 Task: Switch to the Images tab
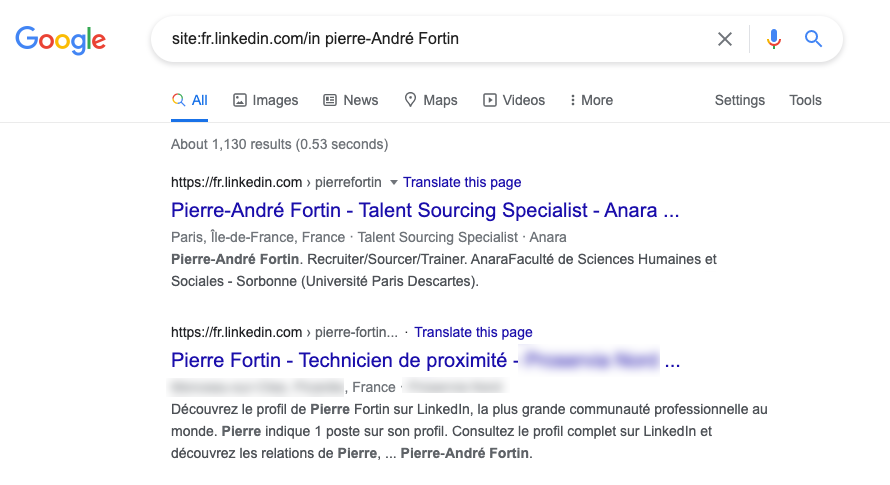[266, 101]
